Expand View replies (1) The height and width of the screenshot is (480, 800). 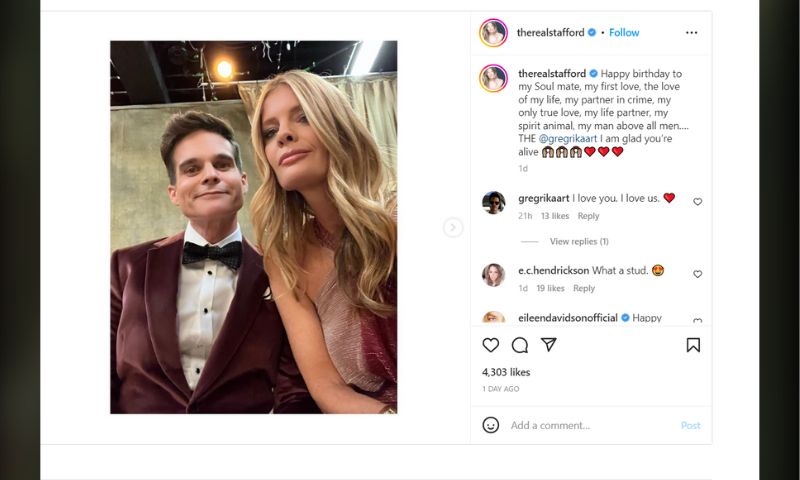[x=579, y=241]
